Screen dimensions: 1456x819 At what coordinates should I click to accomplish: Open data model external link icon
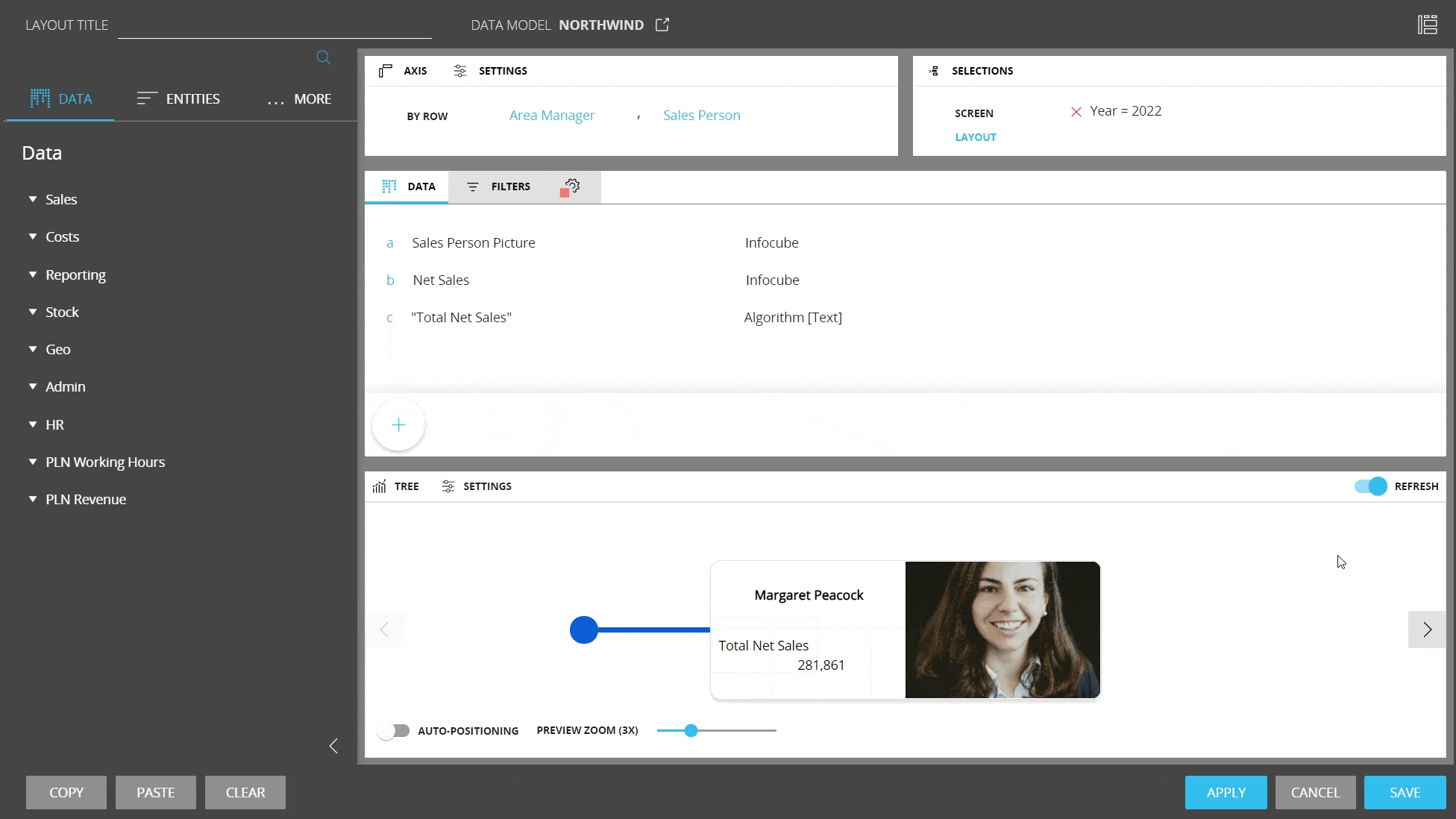[662, 25]
